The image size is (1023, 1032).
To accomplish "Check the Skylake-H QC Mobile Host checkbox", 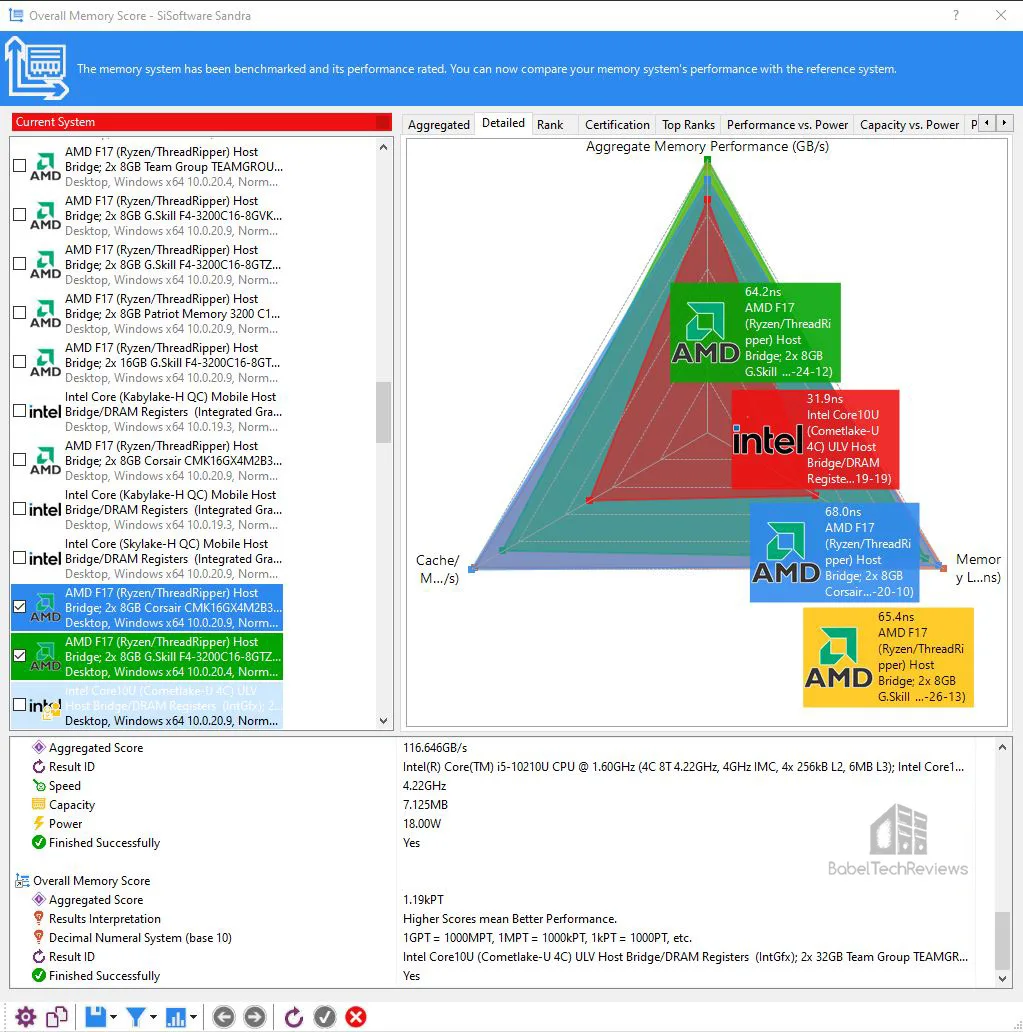I will click(x=20, y=558).
